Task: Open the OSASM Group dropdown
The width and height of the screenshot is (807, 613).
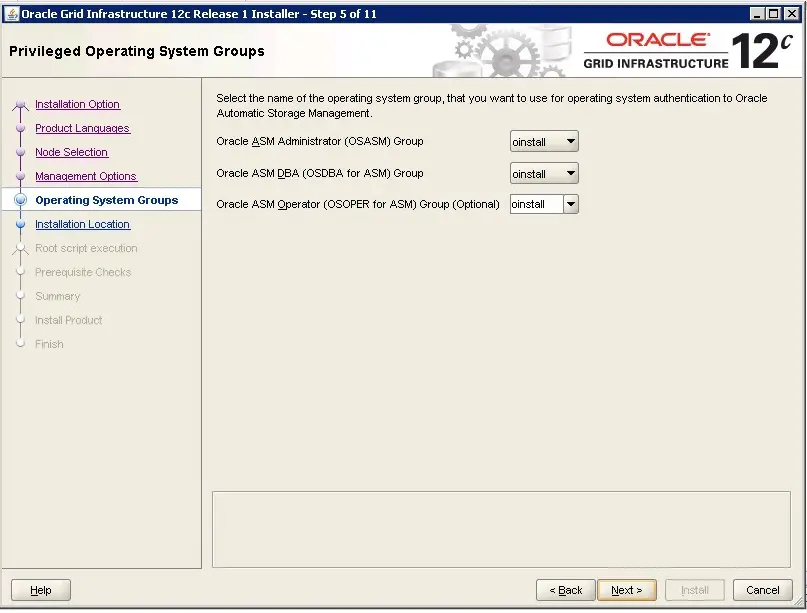Action: [x=544, y=142]
